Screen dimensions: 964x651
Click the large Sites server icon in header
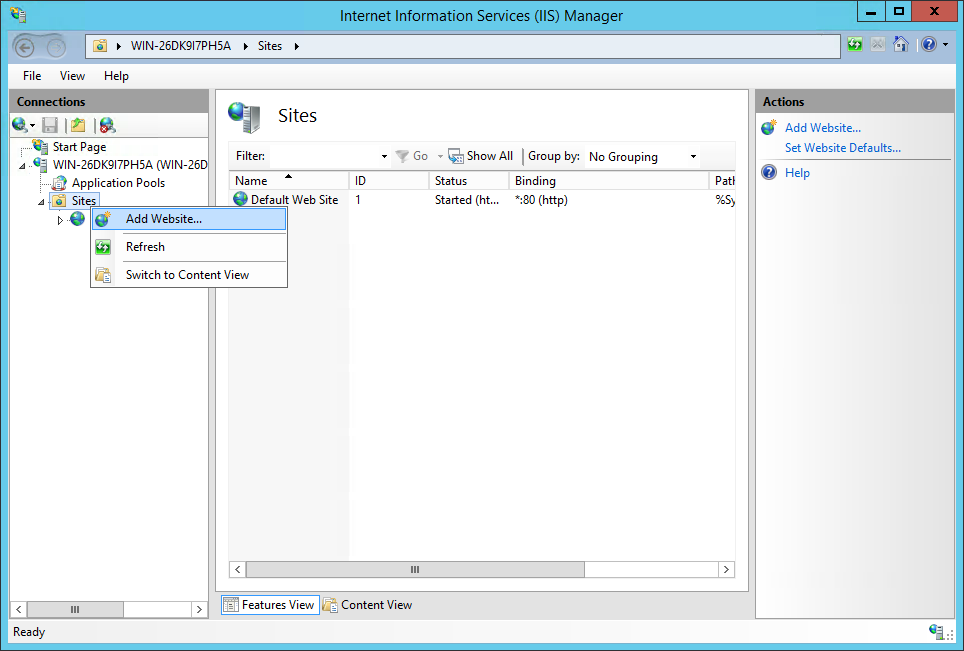click(x=245, y=117)
